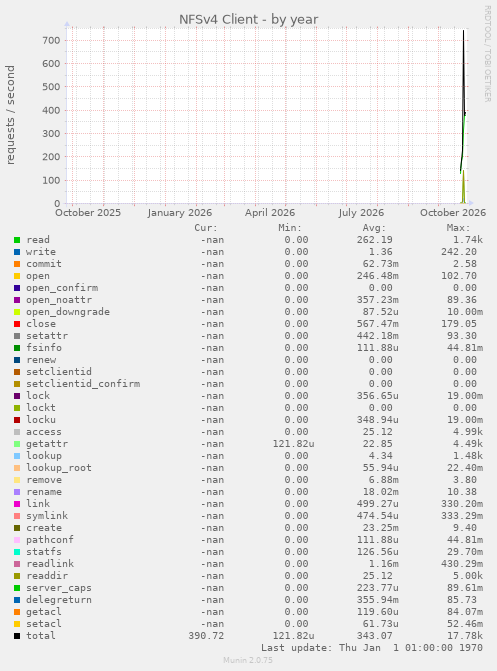Click the 'January 2026' x-axis label
The height and width of the screenshot is (671, 497).
tap(180, 213)
